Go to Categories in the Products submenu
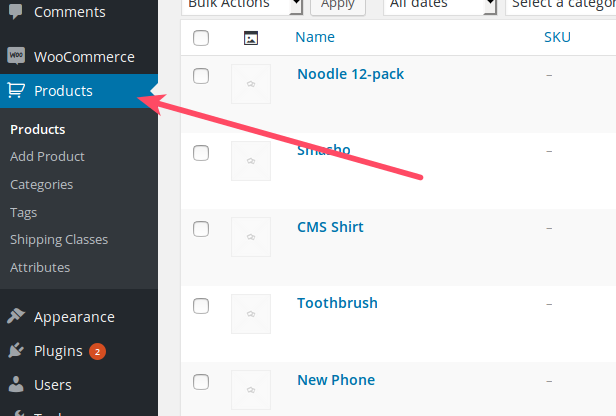This screenshot has width=616, height=416. point(41,184)
